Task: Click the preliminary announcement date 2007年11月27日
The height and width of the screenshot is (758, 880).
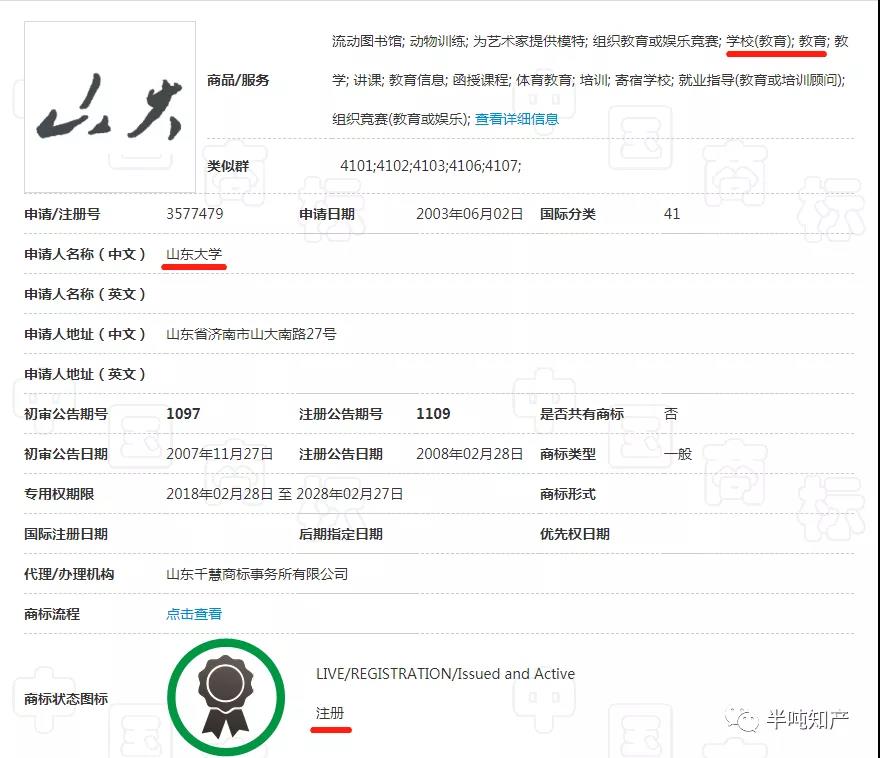Action: [x=219, y=454]
